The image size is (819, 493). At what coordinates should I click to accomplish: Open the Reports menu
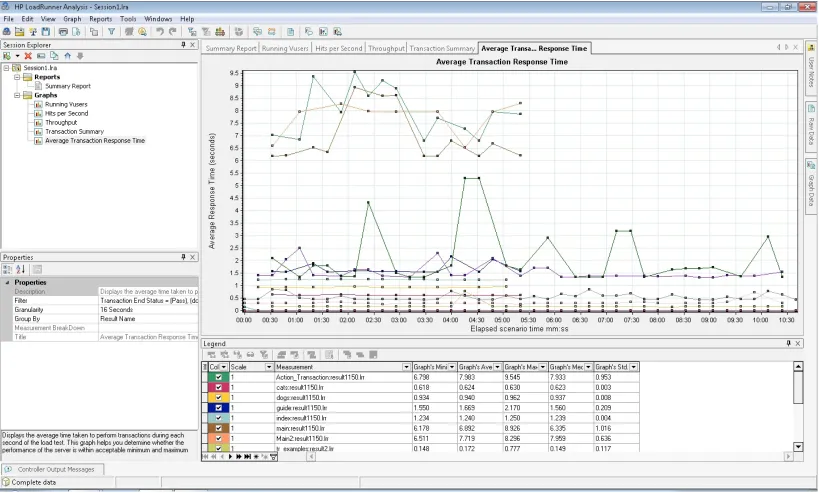coord(100,19)
